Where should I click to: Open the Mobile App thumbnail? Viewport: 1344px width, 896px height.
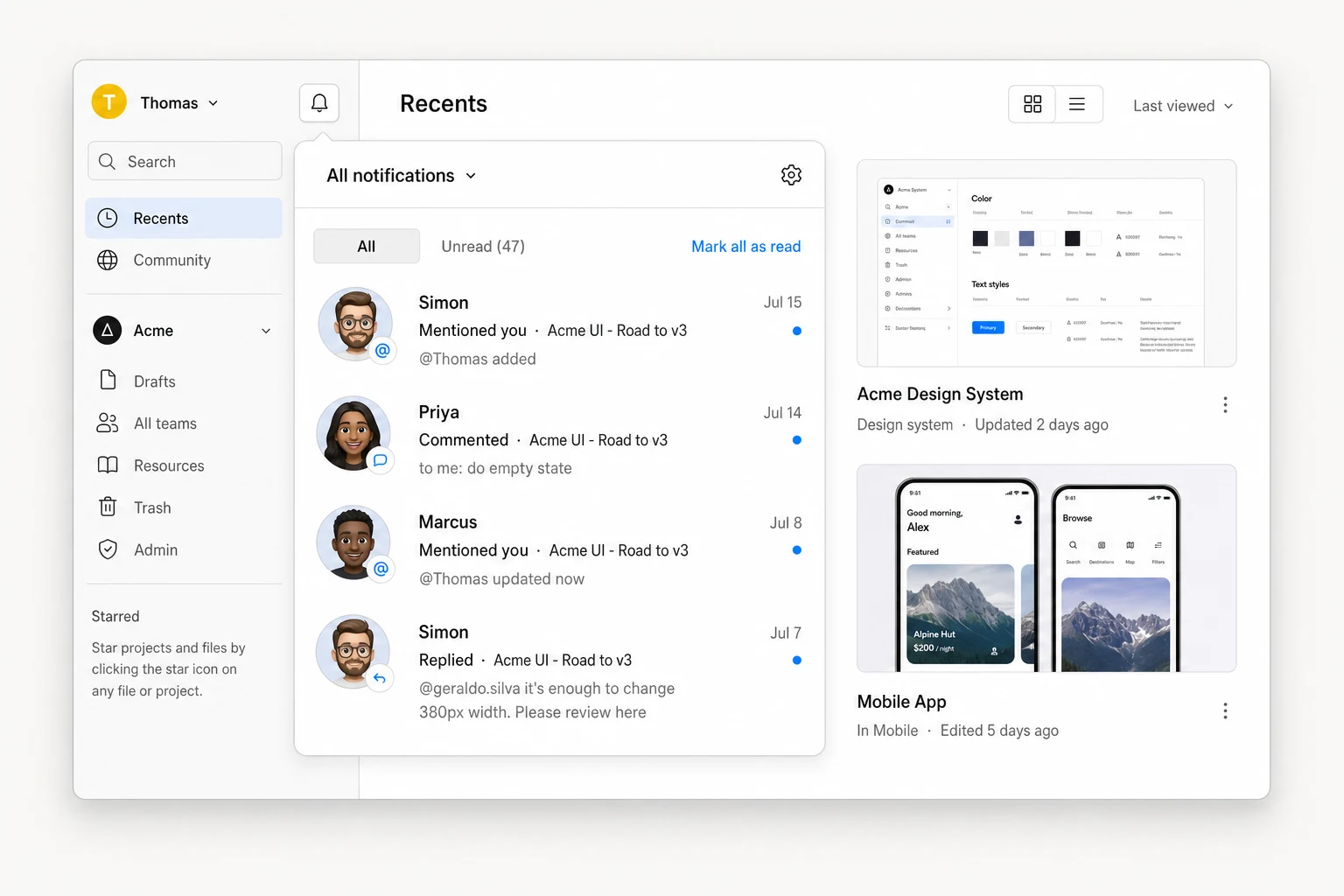tap(1046, 568)
